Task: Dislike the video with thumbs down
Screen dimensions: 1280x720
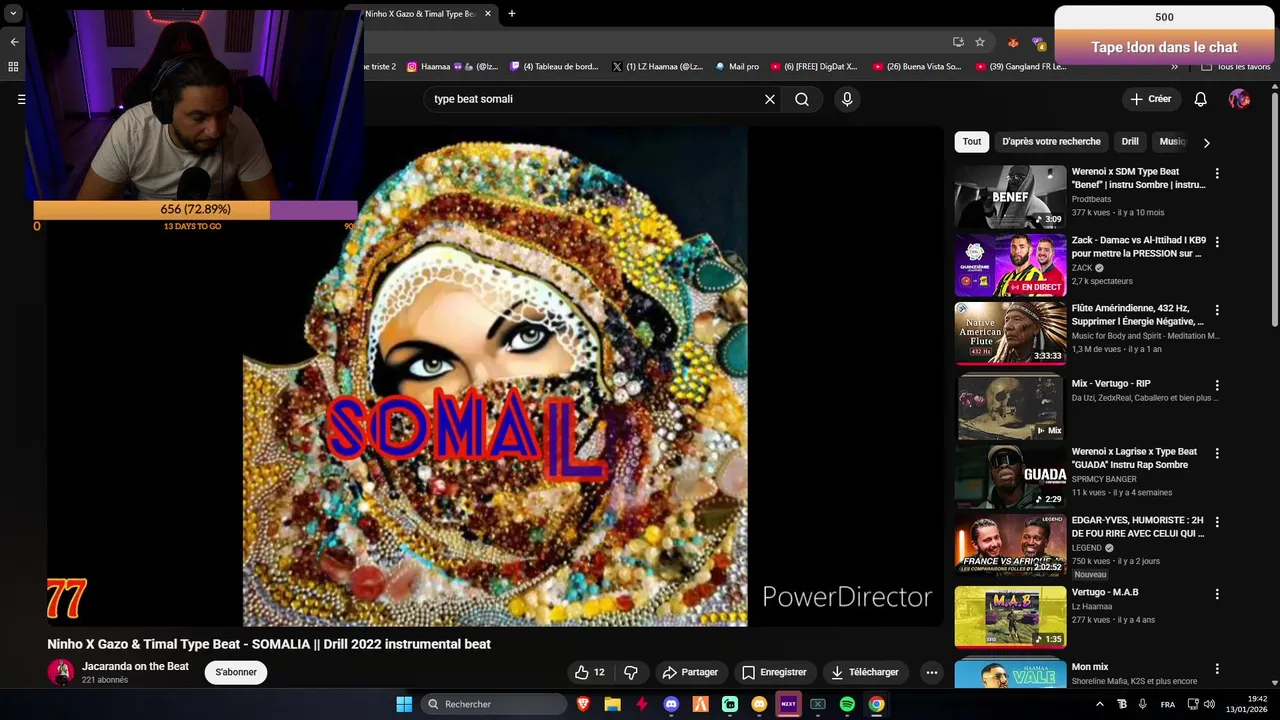Action: tap(631, 672)
